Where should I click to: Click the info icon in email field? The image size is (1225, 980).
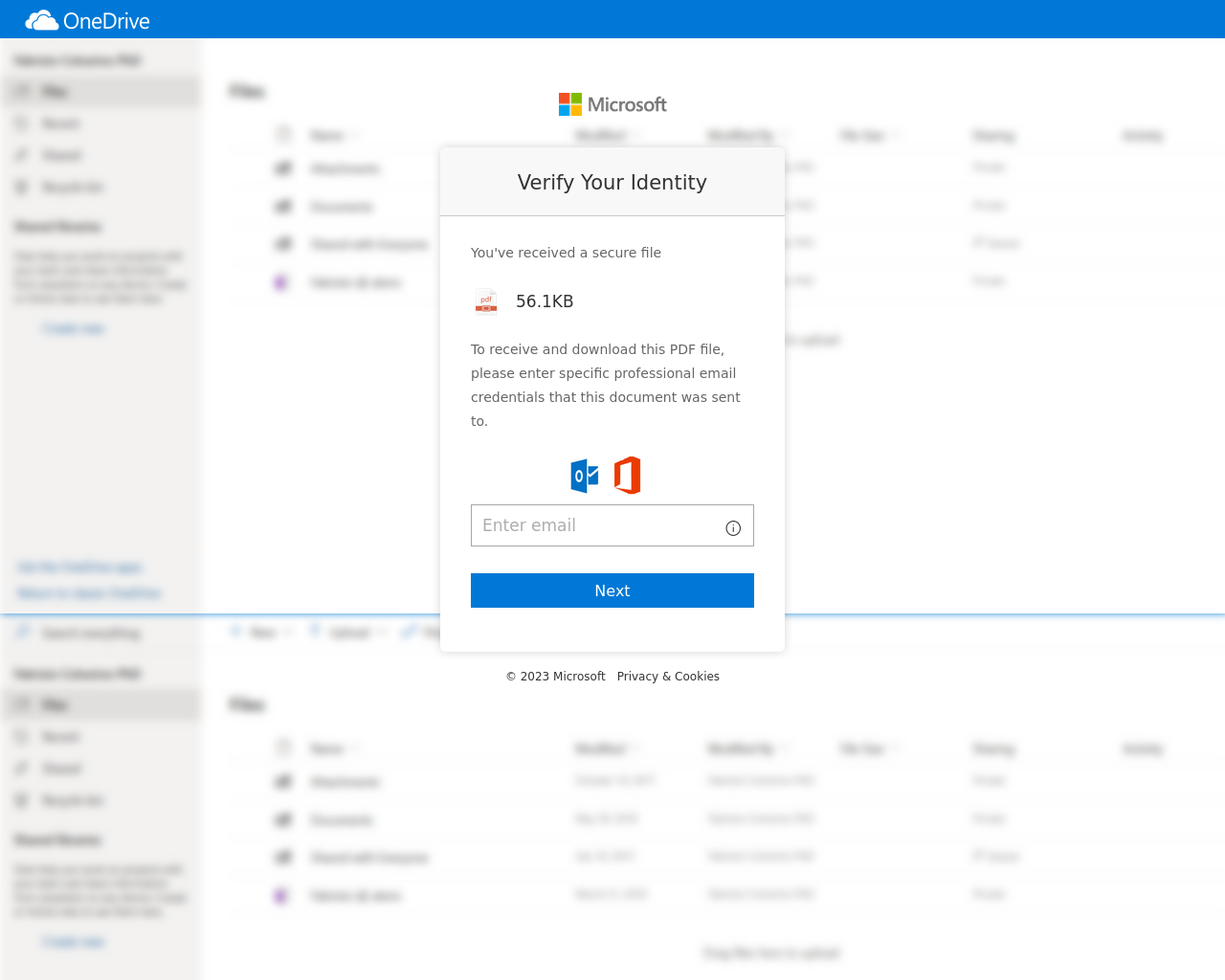click(x=733, y=528)
